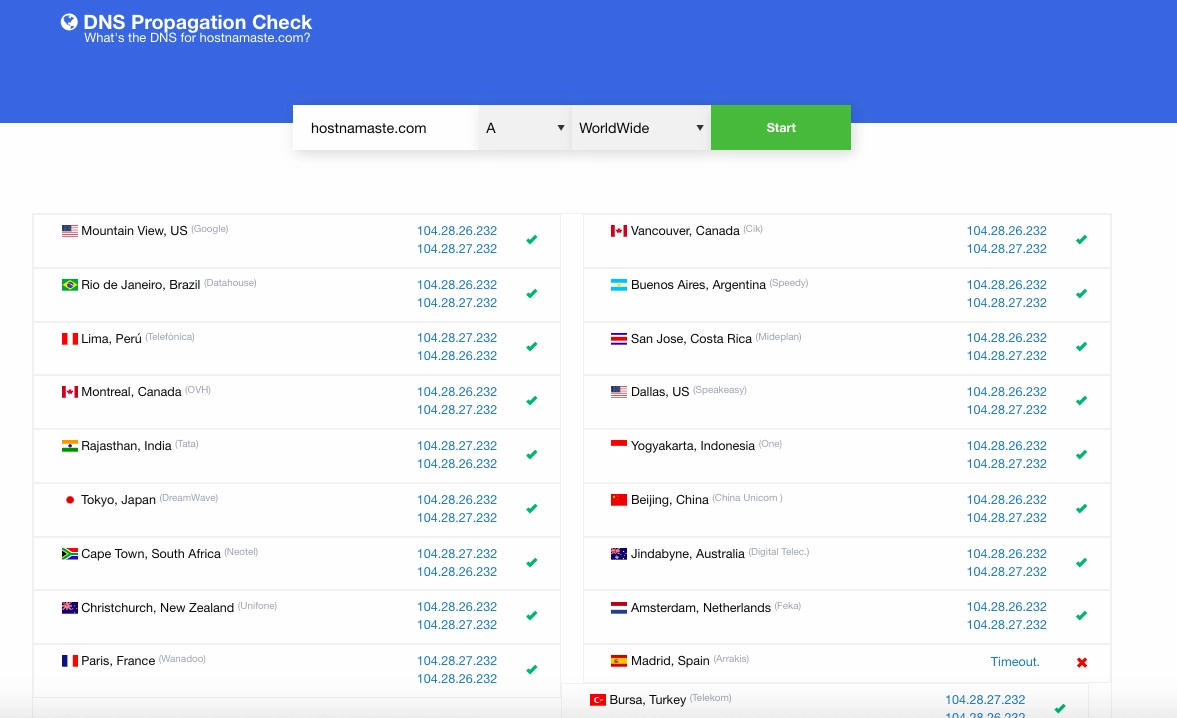Click the Netherlands flag beside Amsterdam
This screenshot has width=1177, height=718.
pyautogui.click(x=619, y=608)
